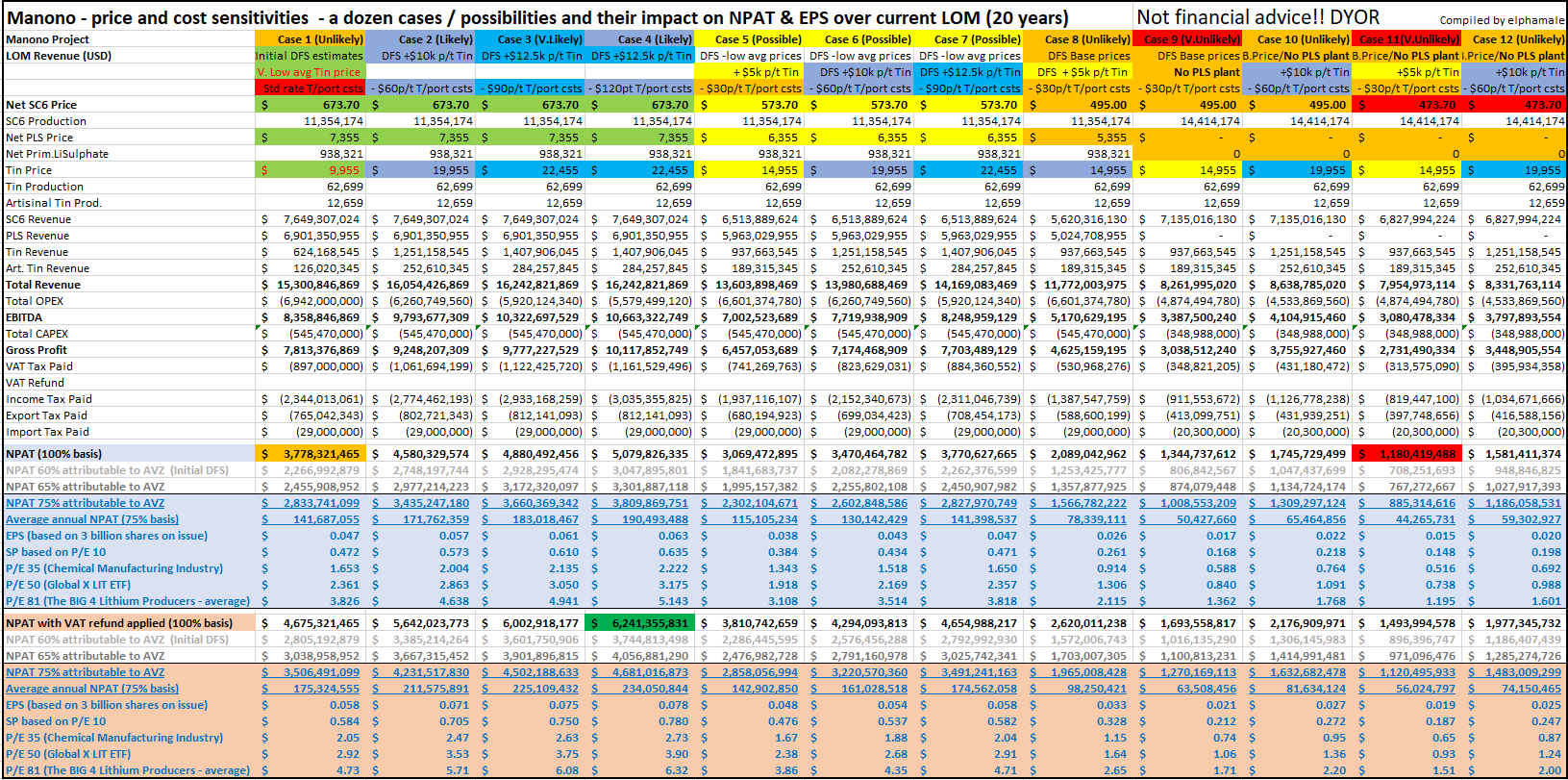
Task: Click the orange NPAT cell 3,778,321,465
Action: [x=311, y=454]
